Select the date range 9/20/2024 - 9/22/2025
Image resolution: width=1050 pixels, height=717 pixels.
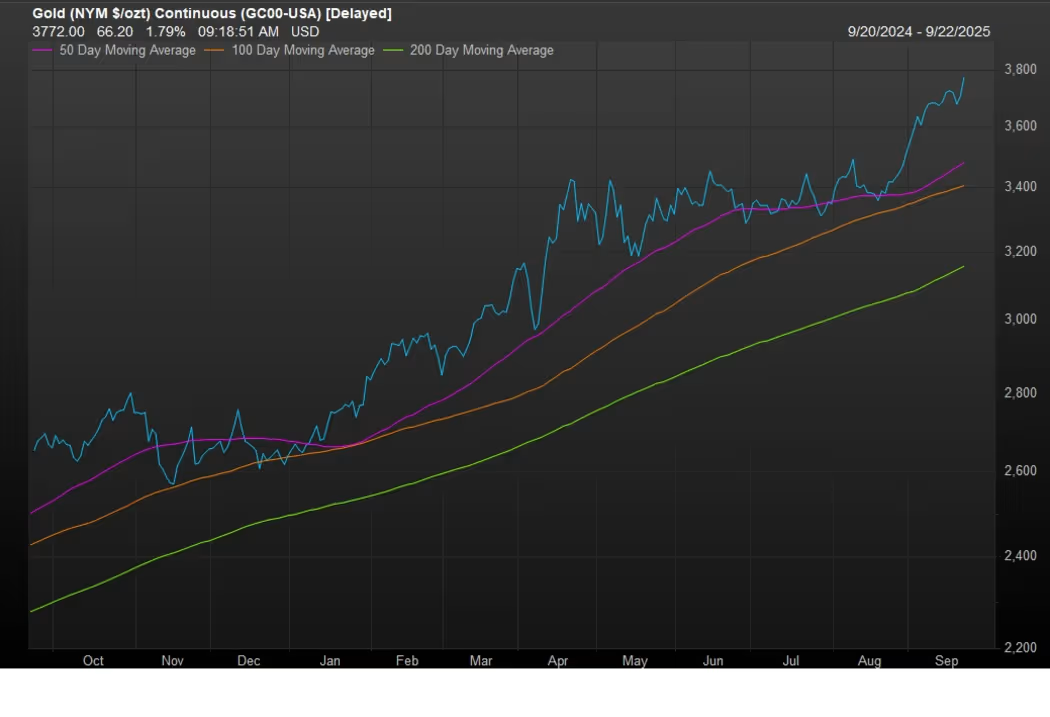coord(918,31)
